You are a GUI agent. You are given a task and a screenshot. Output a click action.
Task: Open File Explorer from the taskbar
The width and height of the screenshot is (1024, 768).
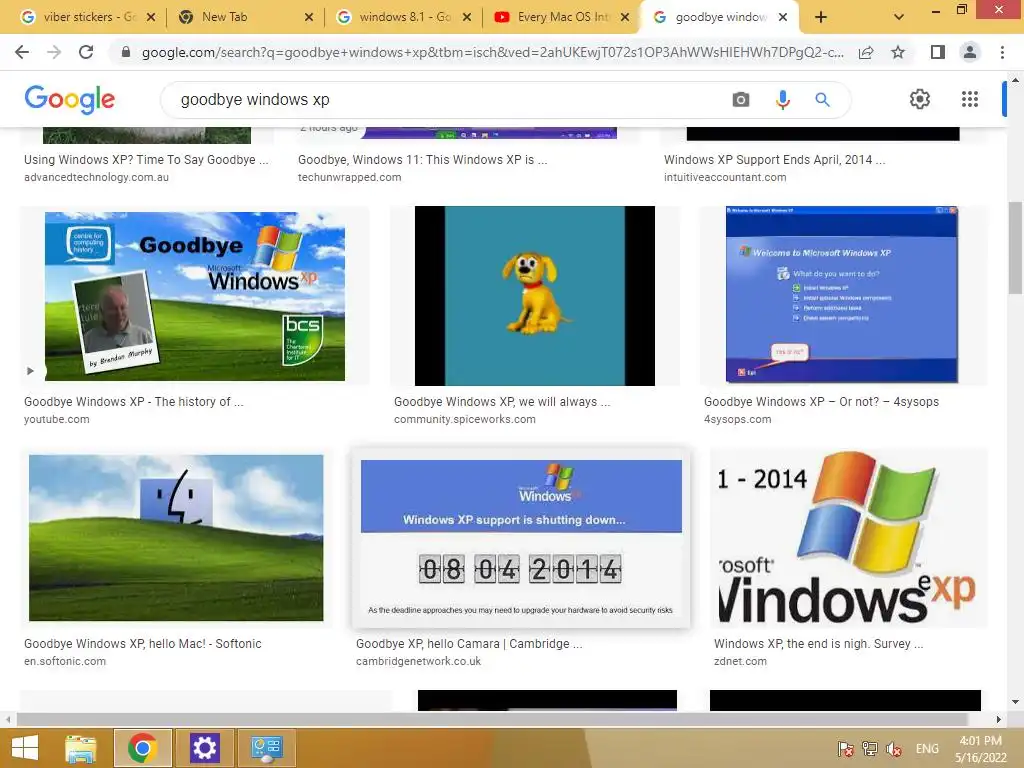(81, 748)
